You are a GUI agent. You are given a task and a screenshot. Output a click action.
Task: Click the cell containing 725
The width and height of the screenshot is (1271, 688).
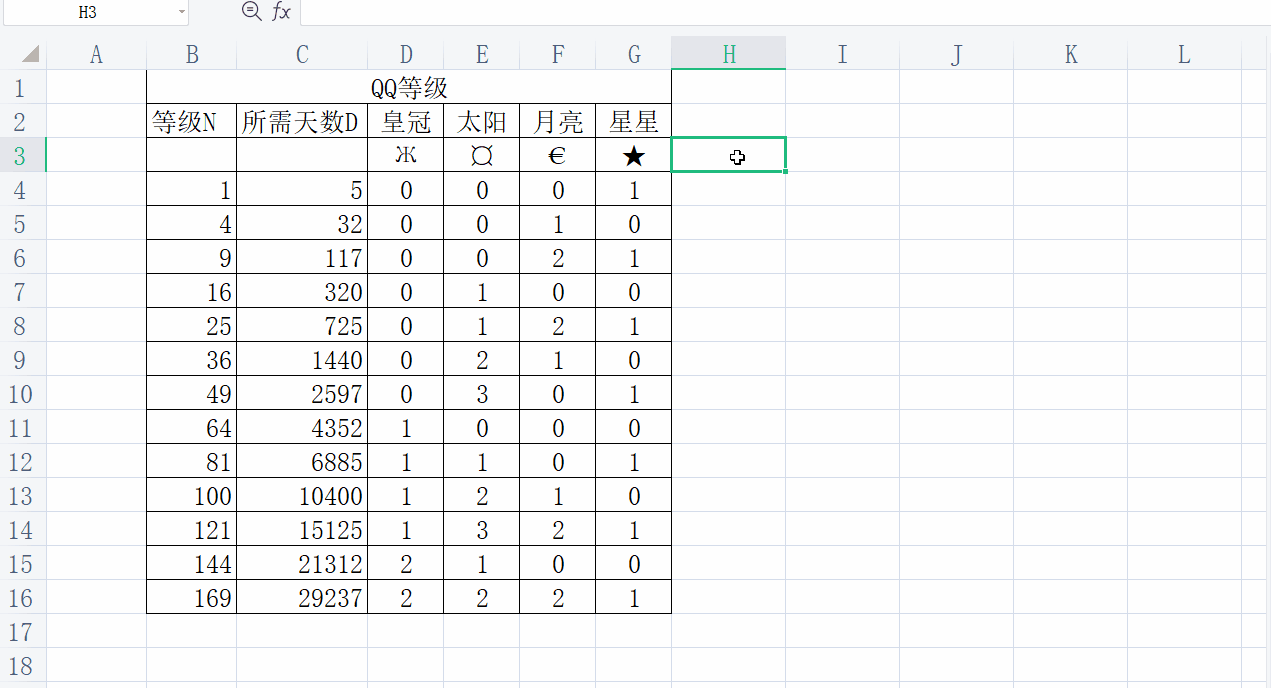click(302, 326)
